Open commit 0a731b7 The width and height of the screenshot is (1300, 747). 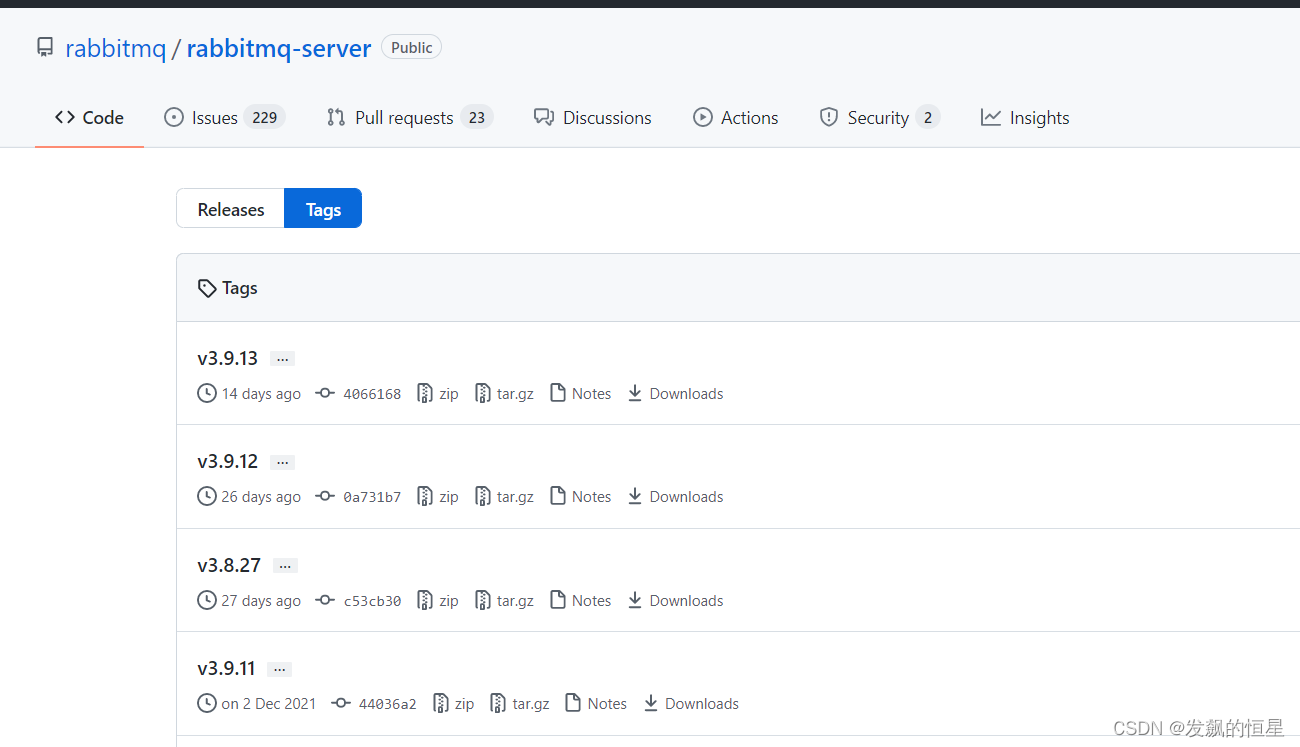372,497
